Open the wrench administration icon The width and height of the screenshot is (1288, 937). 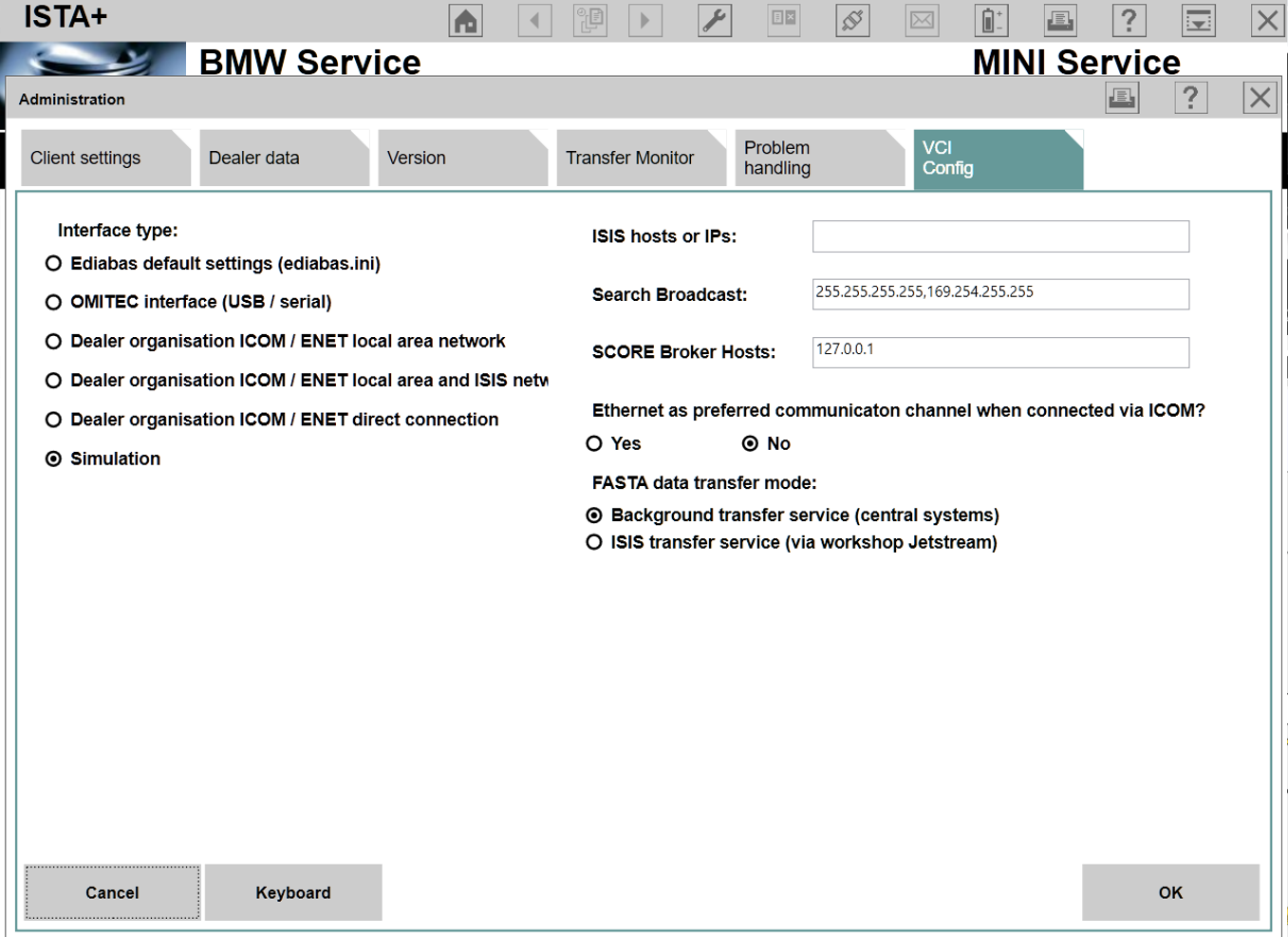[x=715, y=20]
